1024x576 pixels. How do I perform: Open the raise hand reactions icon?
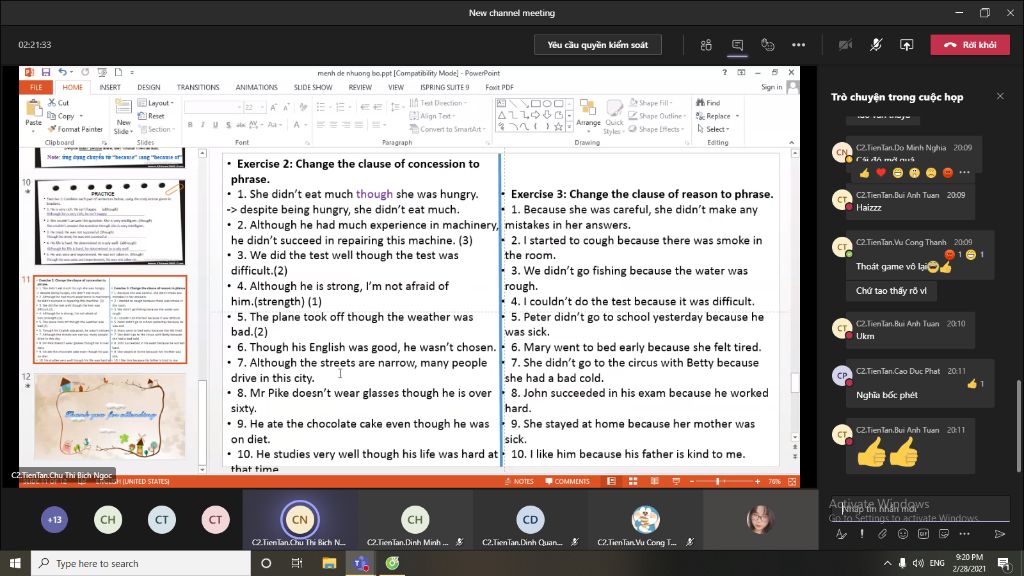(x=768, y=45)
